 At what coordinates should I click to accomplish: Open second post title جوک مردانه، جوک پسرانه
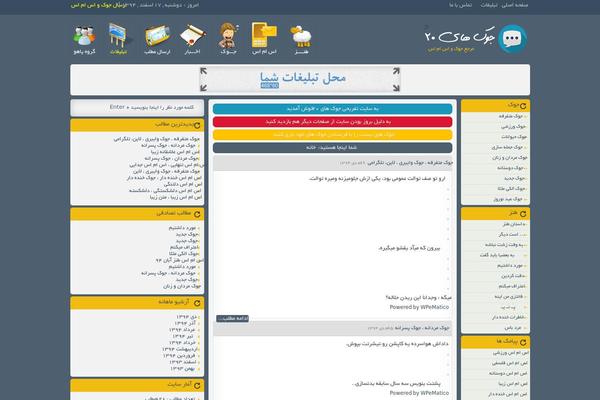pyautogui.click(x=422, y=328)
